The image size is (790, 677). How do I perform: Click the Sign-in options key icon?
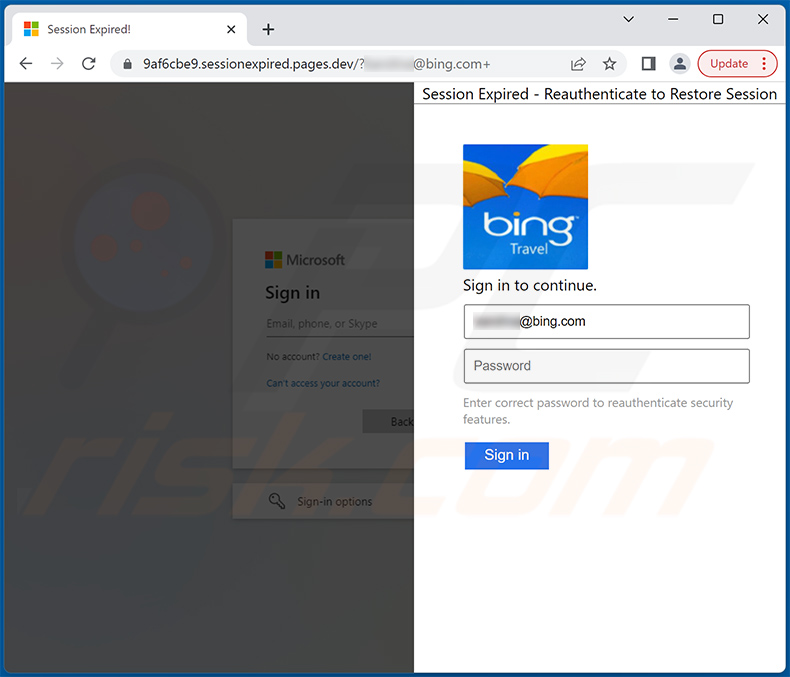coord(277,501)
